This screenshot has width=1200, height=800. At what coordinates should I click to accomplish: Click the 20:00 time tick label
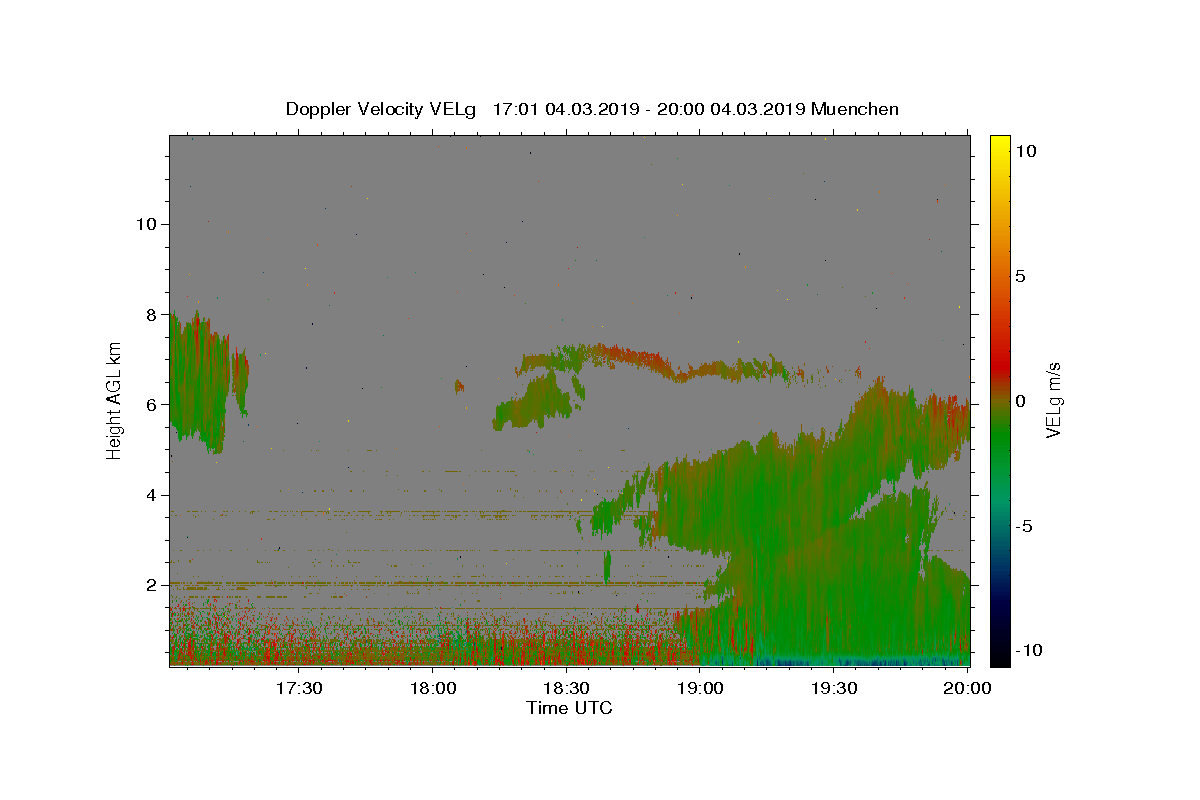tap(967, 688)
